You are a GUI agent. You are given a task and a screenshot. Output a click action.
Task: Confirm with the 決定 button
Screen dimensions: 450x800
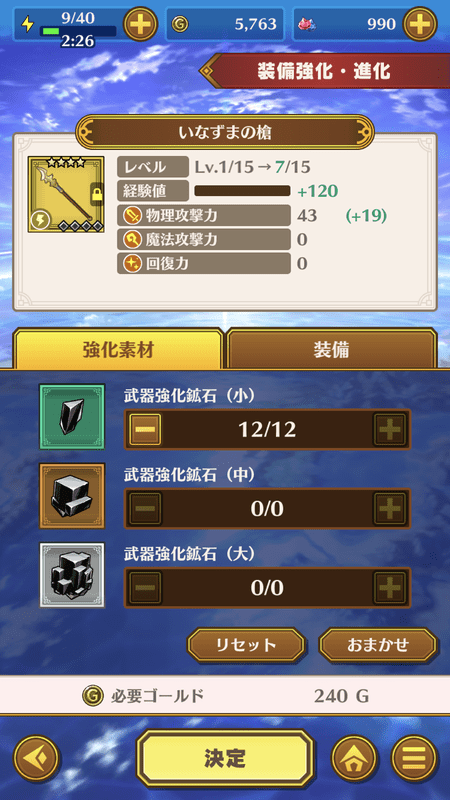[x=225, y=758]
